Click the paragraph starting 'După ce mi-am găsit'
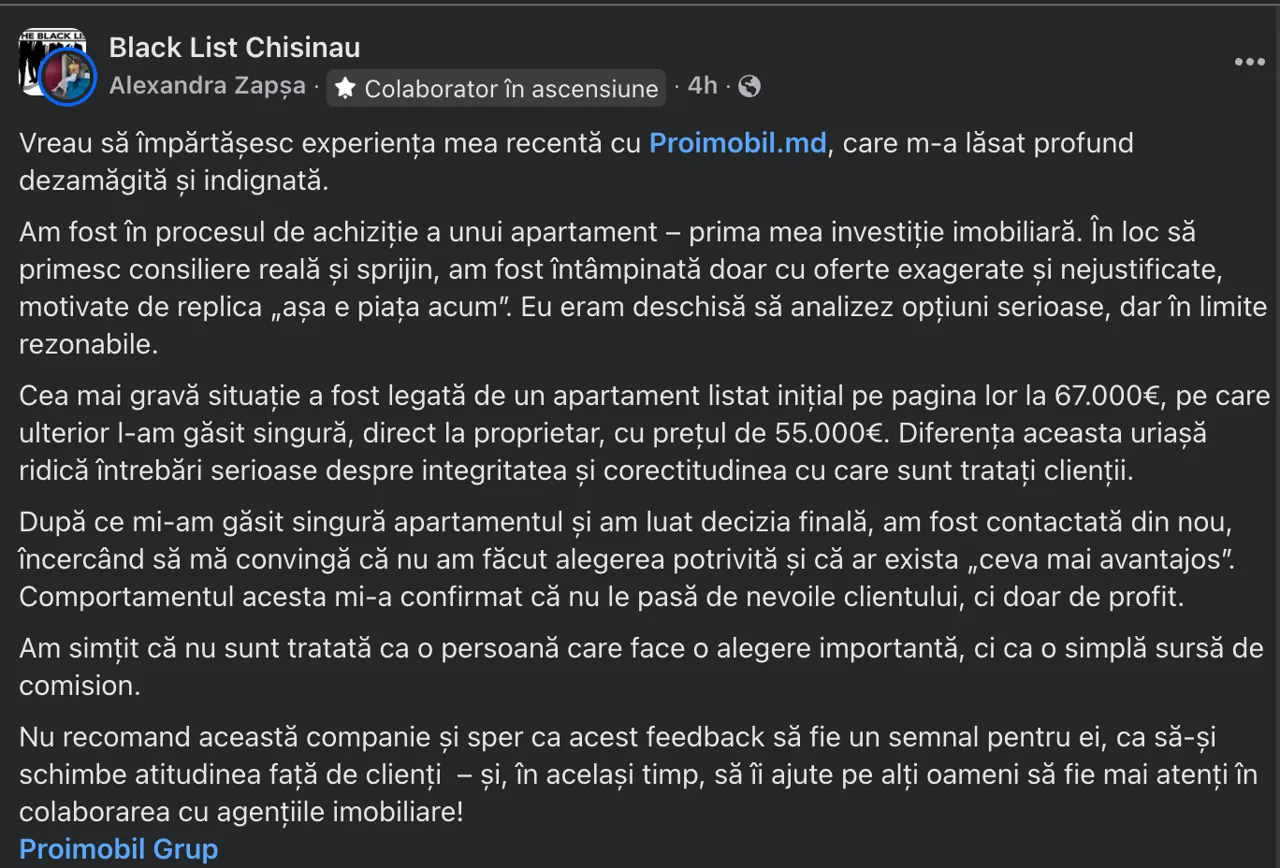 [x=628, y=560]
